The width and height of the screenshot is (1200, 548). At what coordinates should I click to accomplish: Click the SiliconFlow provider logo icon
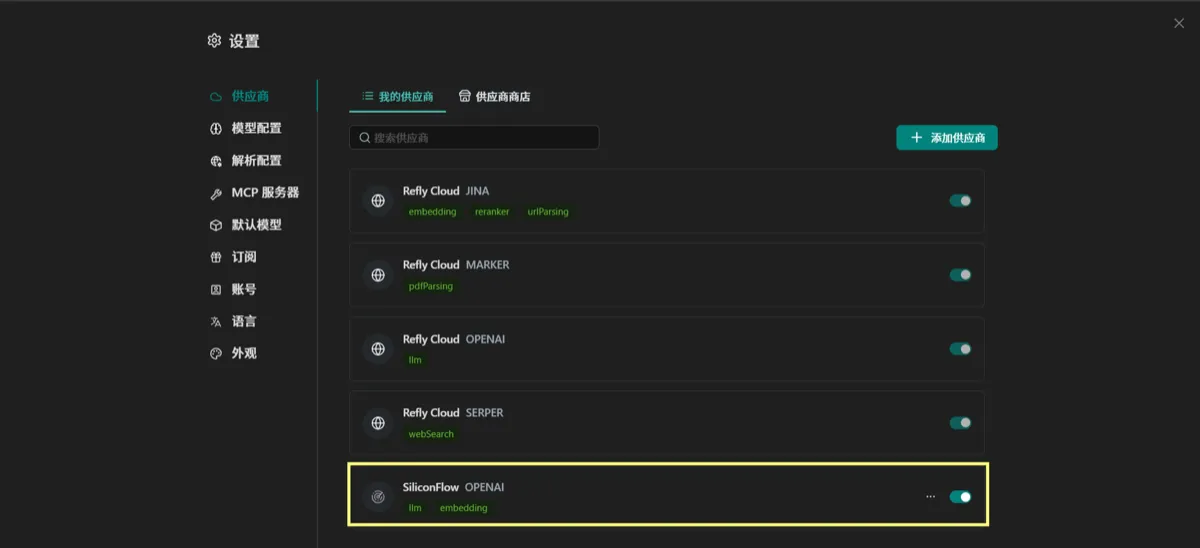tap(378, 496)
